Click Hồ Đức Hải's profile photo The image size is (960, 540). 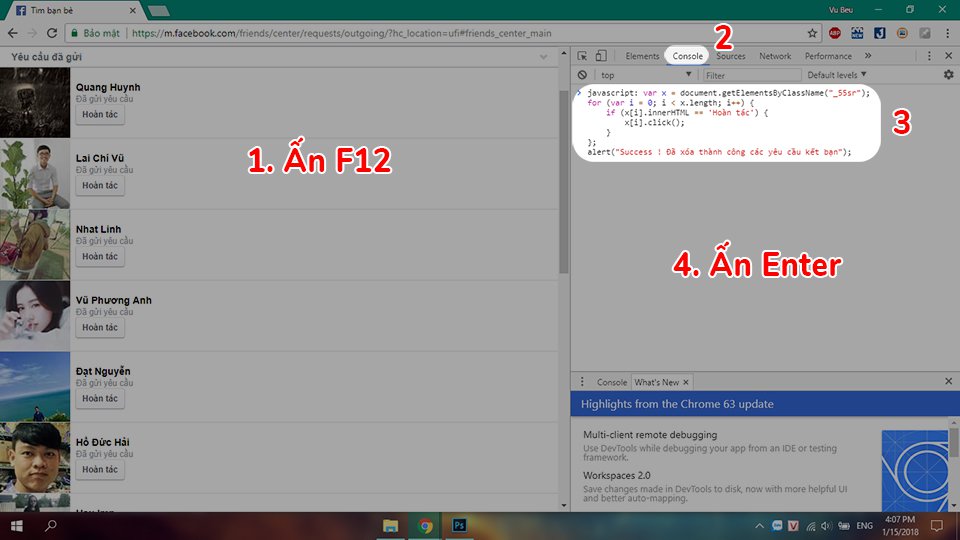(35, 458)
